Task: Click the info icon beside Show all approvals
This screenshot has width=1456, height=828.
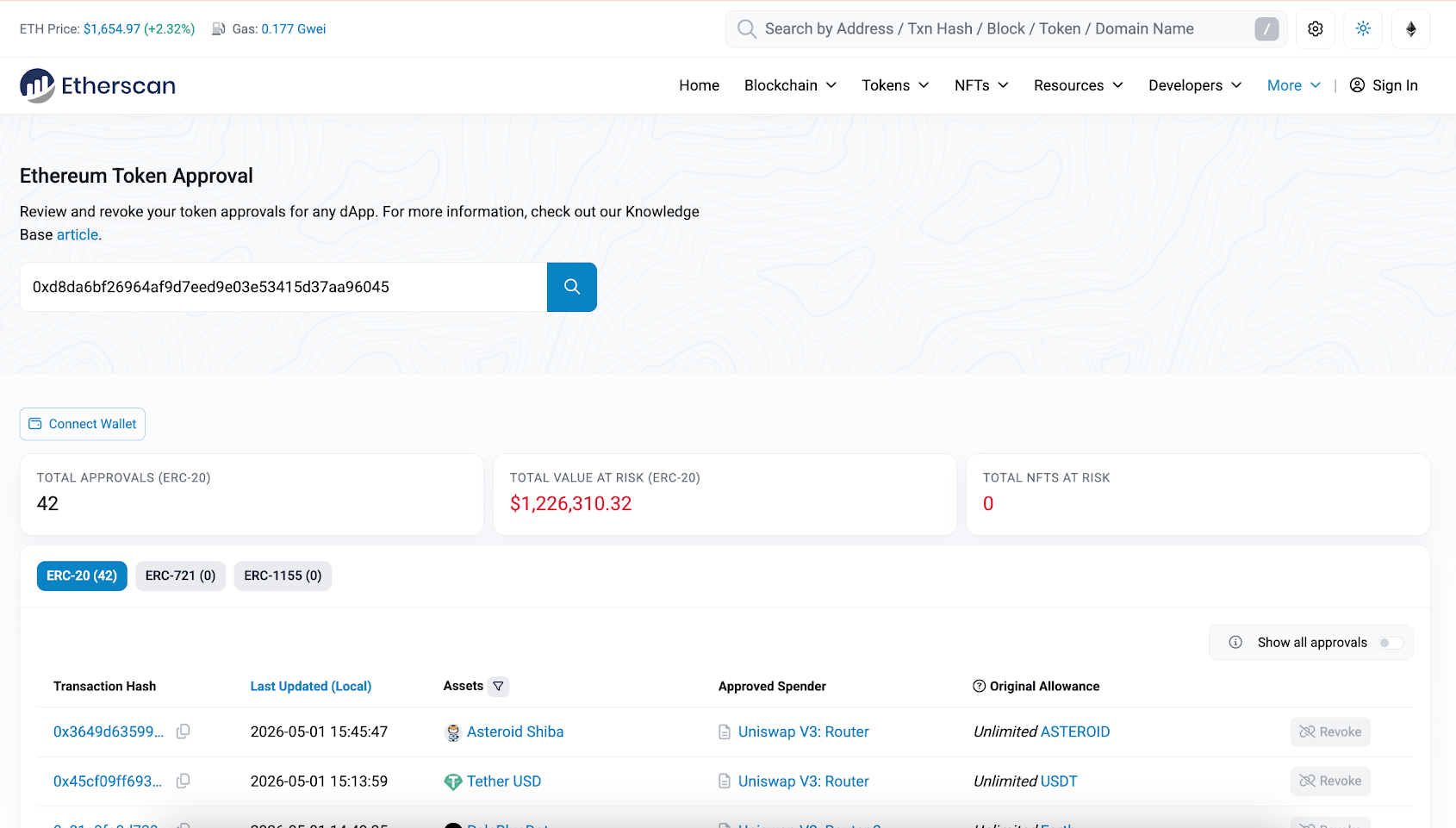Action: click(x=1235, y=643)
